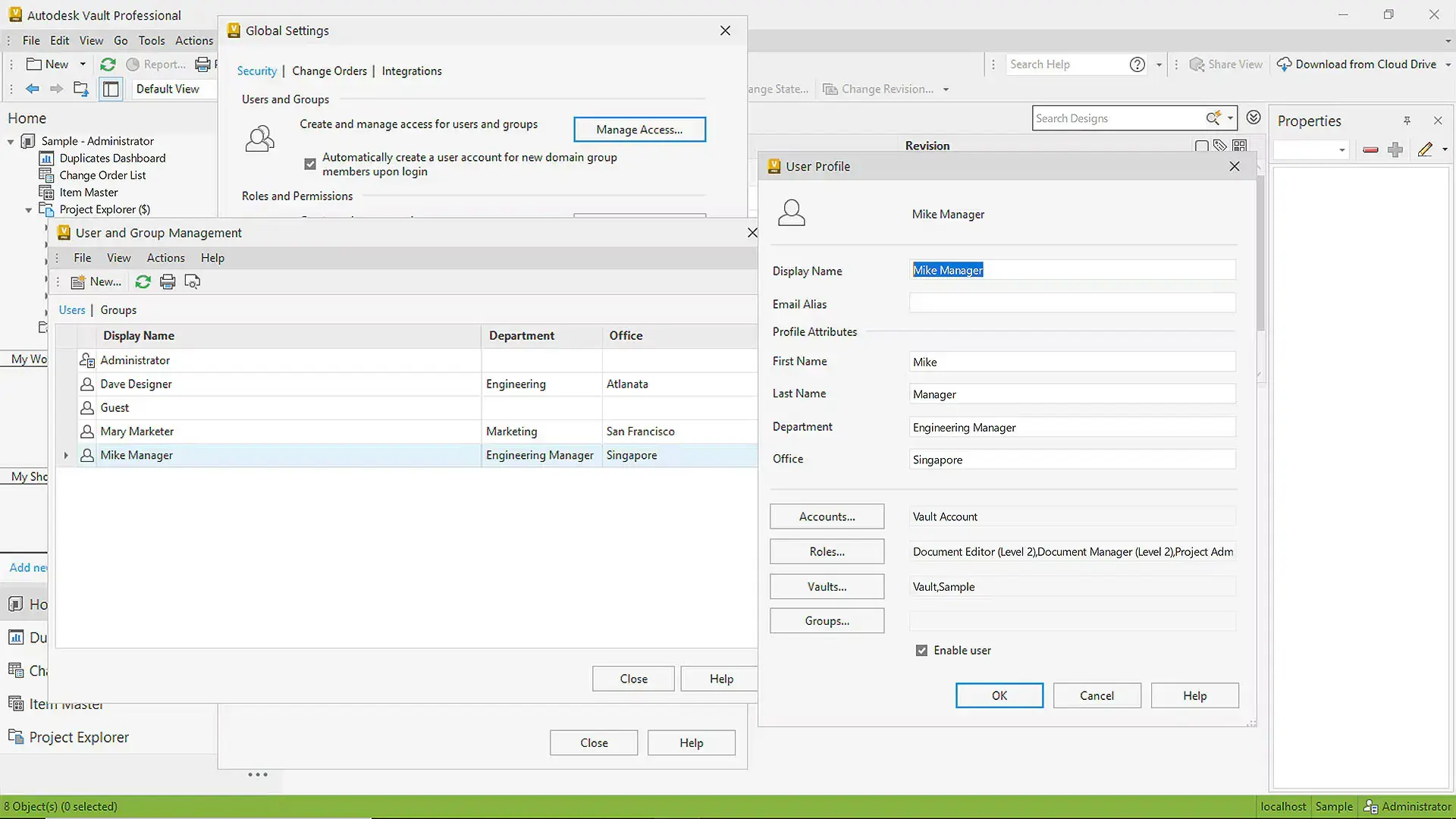Click the green refresh icon in main Vault toolbar
This screenshot has width=1456, height=819.
(x=108, y=64)
